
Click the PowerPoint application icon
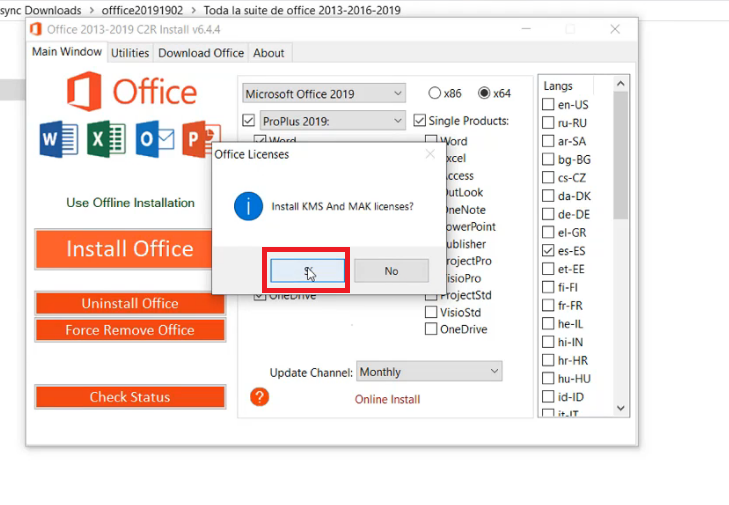pyautogui.click(x=199, y=139)
